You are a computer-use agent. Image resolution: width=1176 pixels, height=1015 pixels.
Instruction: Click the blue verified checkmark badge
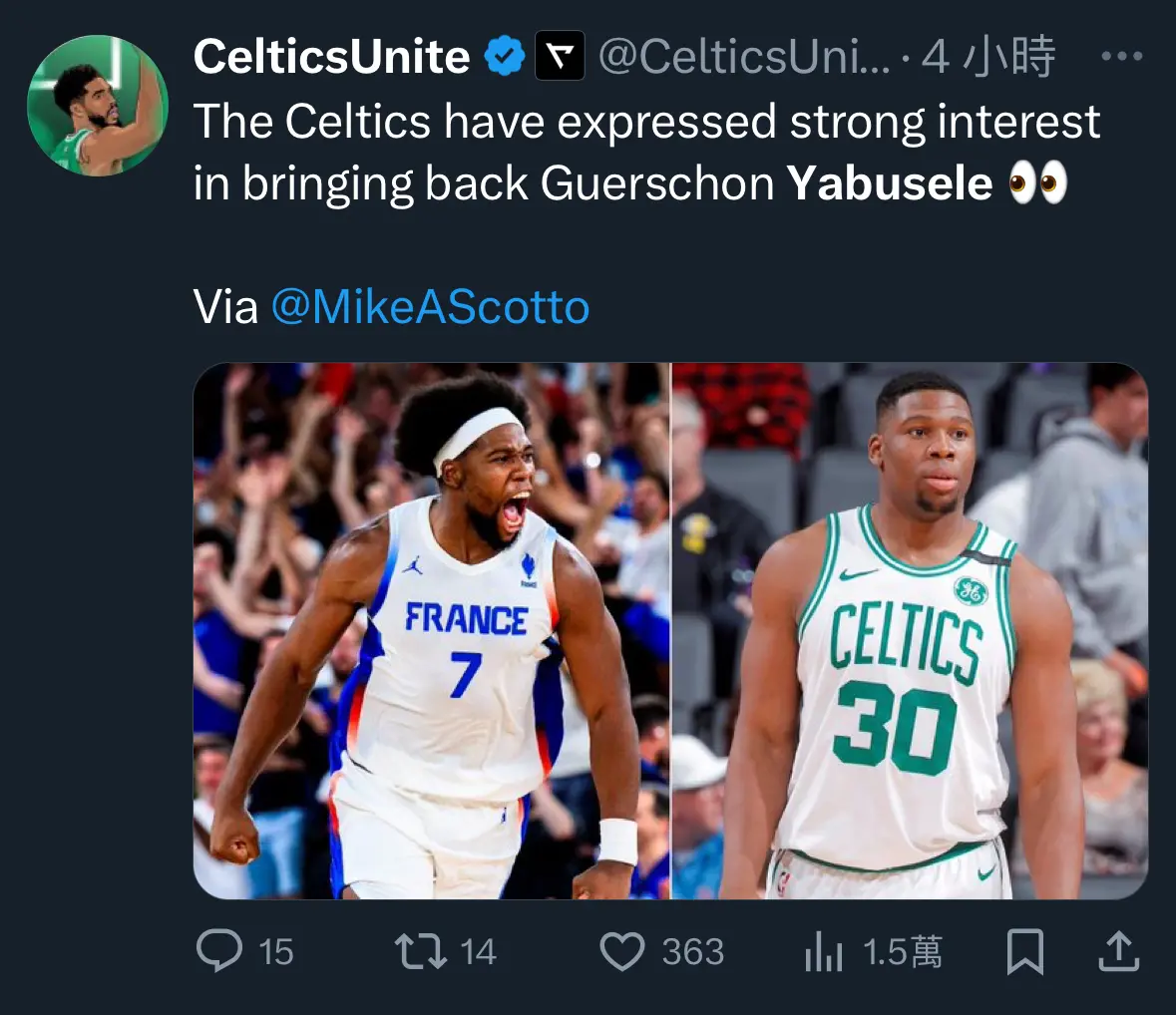coord(504,56)
